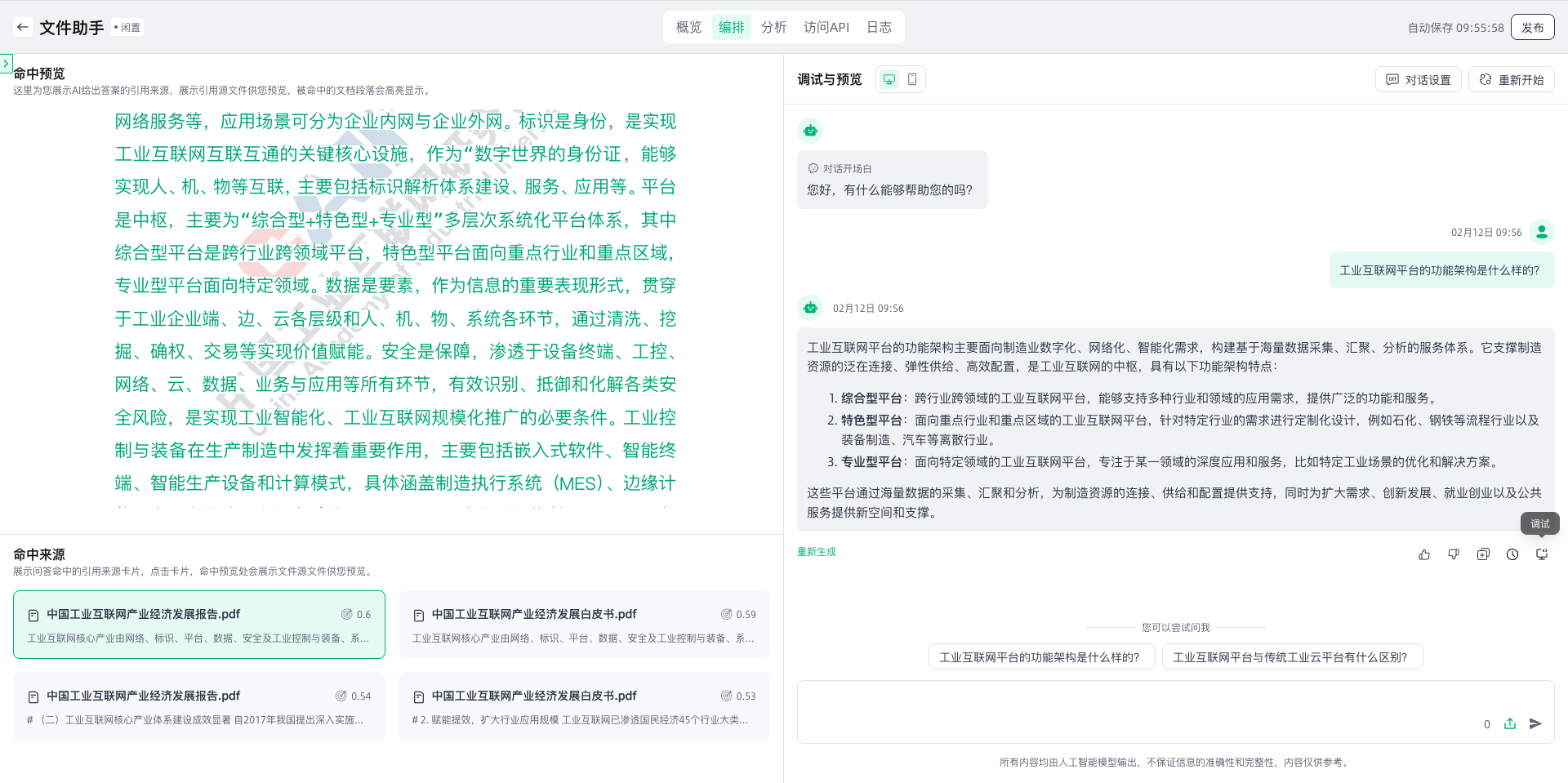Thumbs up the AI response
The height and width of the screenshot is (783, 1568).
click(1424, 554)
